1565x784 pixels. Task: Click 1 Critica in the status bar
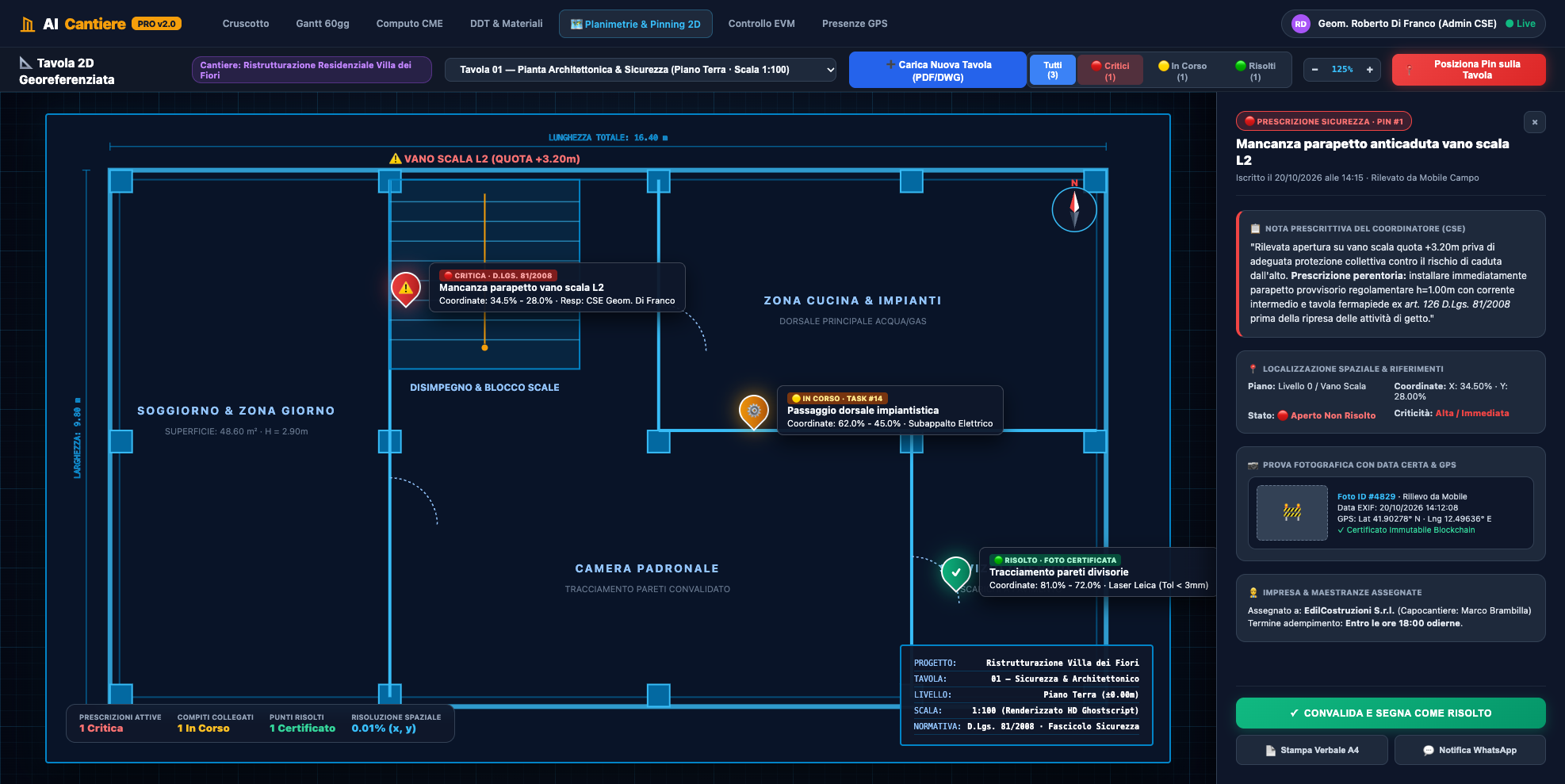(x=101, y=729)
